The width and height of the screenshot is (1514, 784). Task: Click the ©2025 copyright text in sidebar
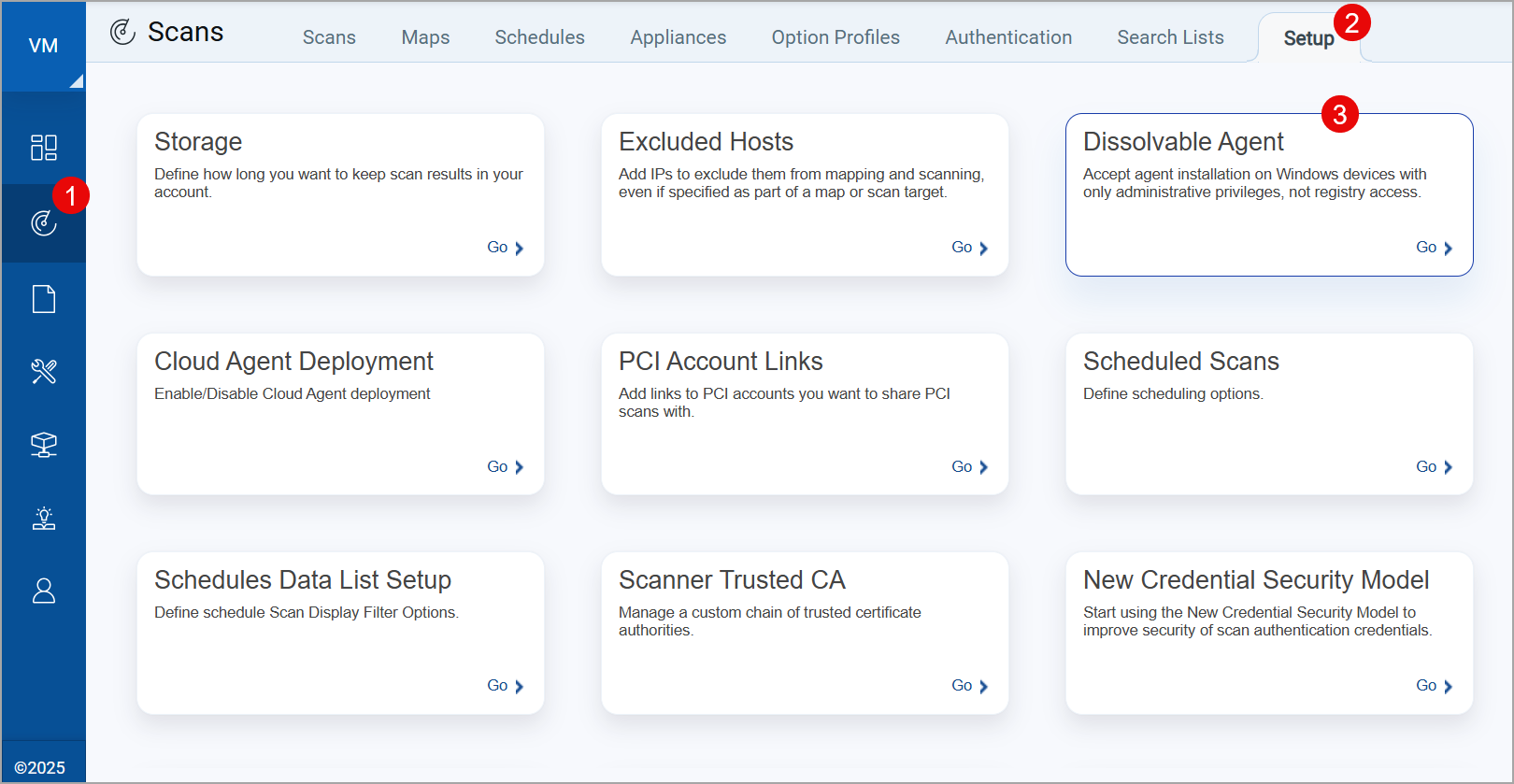click(x=40, y=768)
